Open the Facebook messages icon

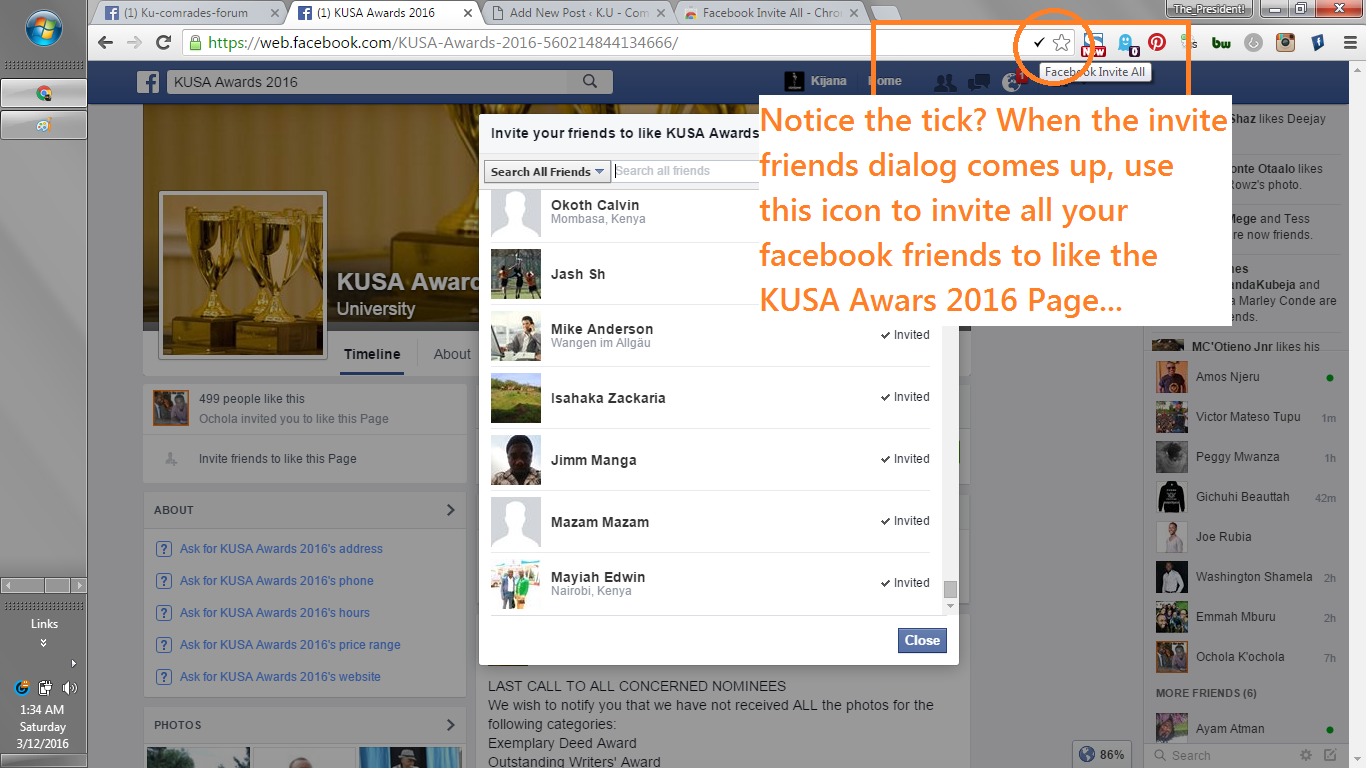pos(980,82)
